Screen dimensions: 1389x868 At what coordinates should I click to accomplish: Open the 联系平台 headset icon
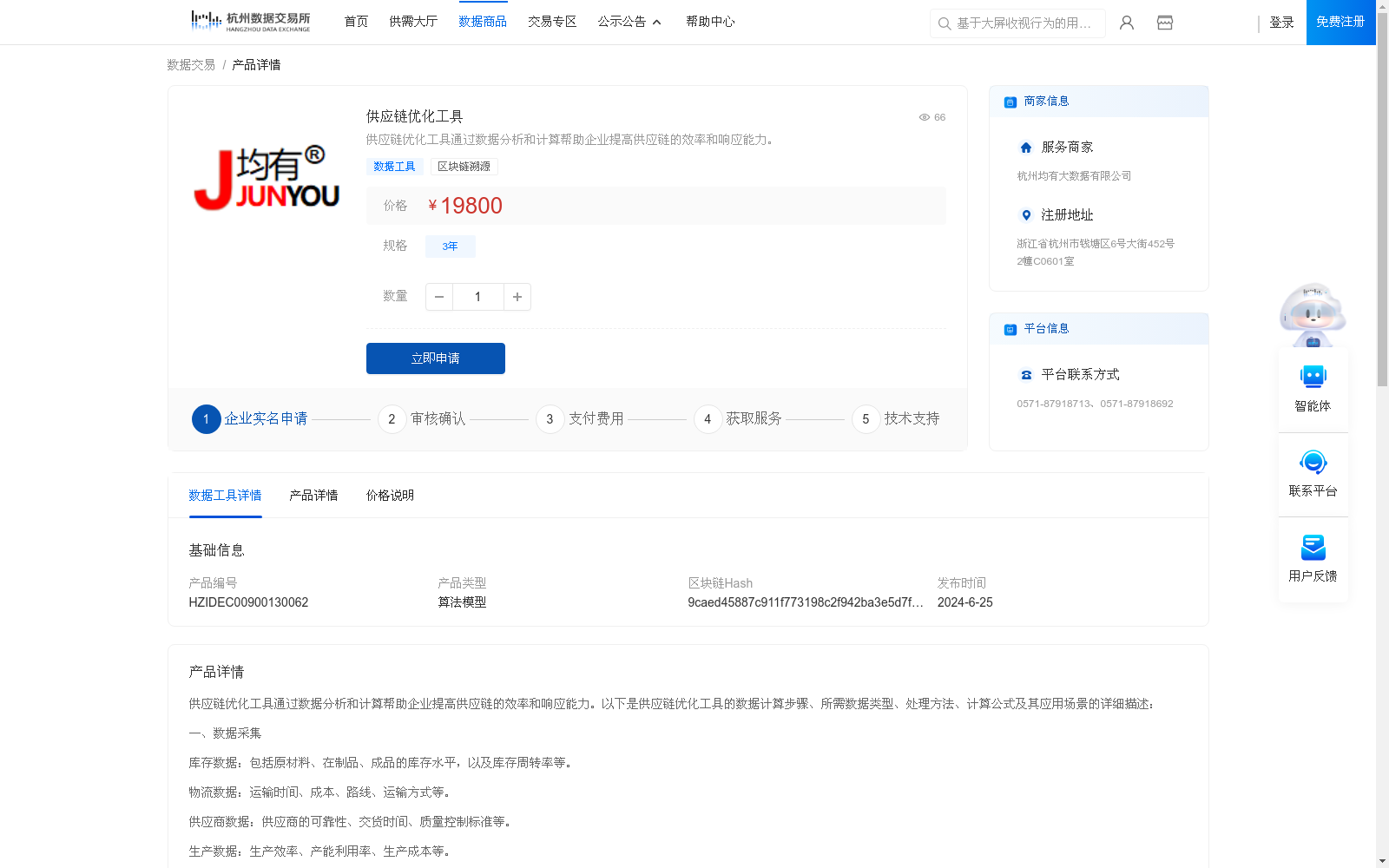pos(1313,462)
